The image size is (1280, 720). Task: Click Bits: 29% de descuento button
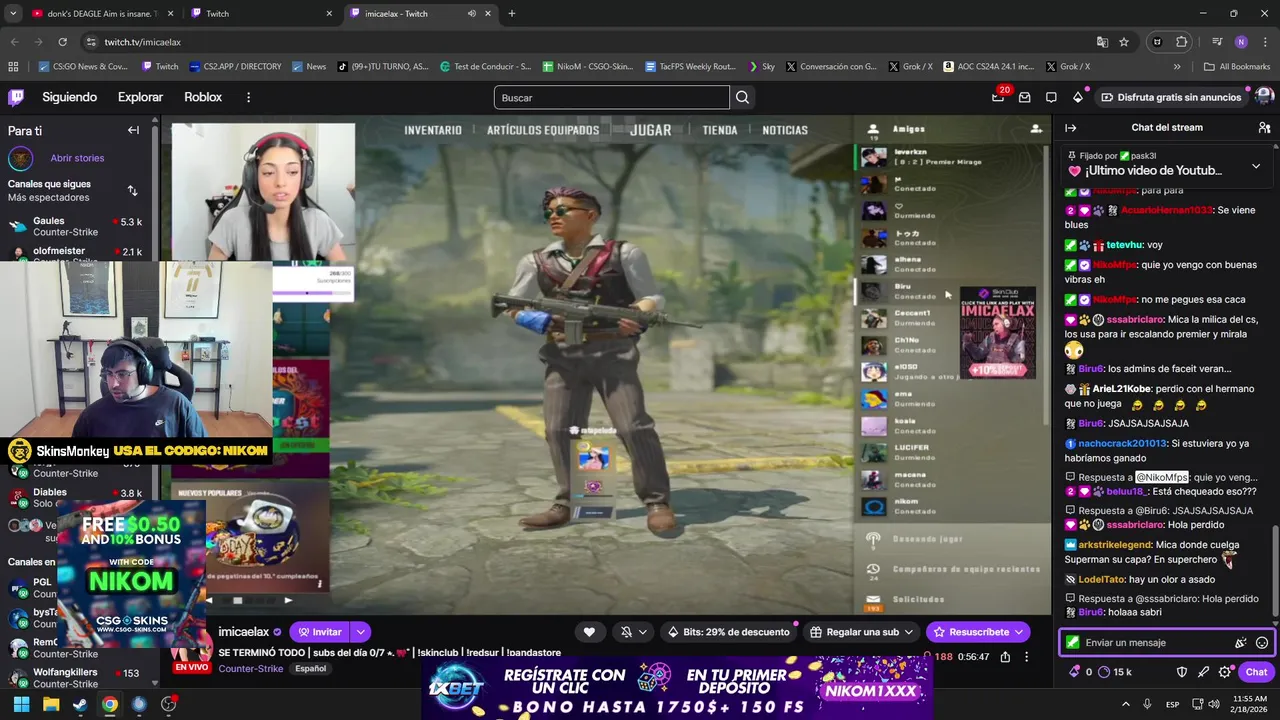[730, 632]
